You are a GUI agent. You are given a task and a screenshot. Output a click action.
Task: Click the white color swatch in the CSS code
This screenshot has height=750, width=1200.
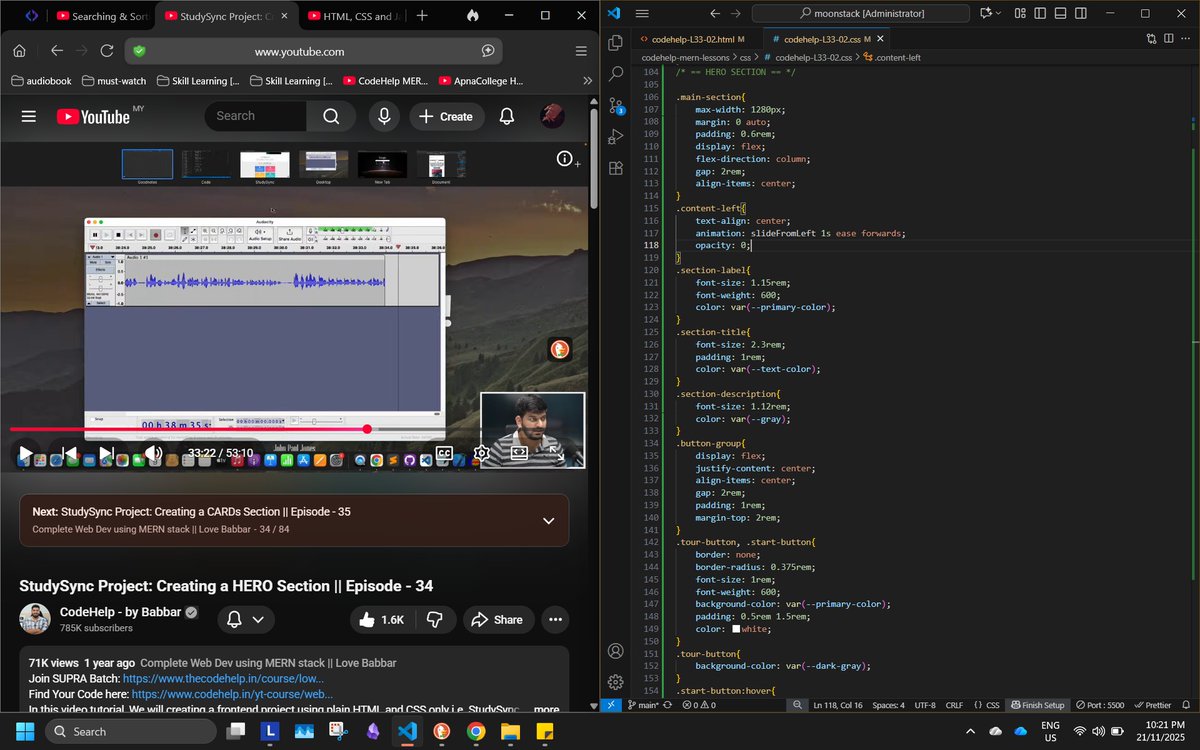(x=736, y=629)
